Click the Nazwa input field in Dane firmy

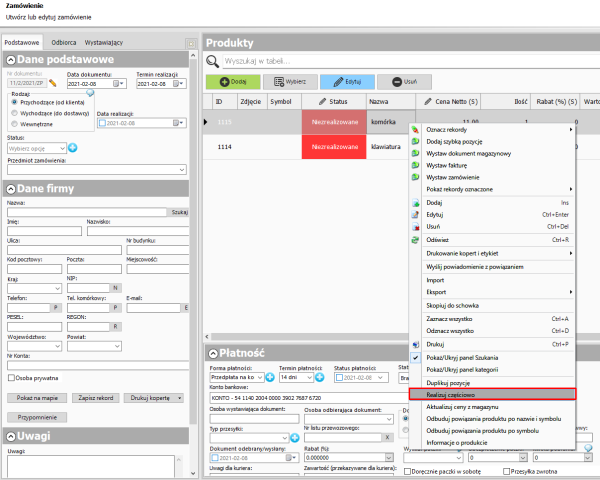point(87,212)
